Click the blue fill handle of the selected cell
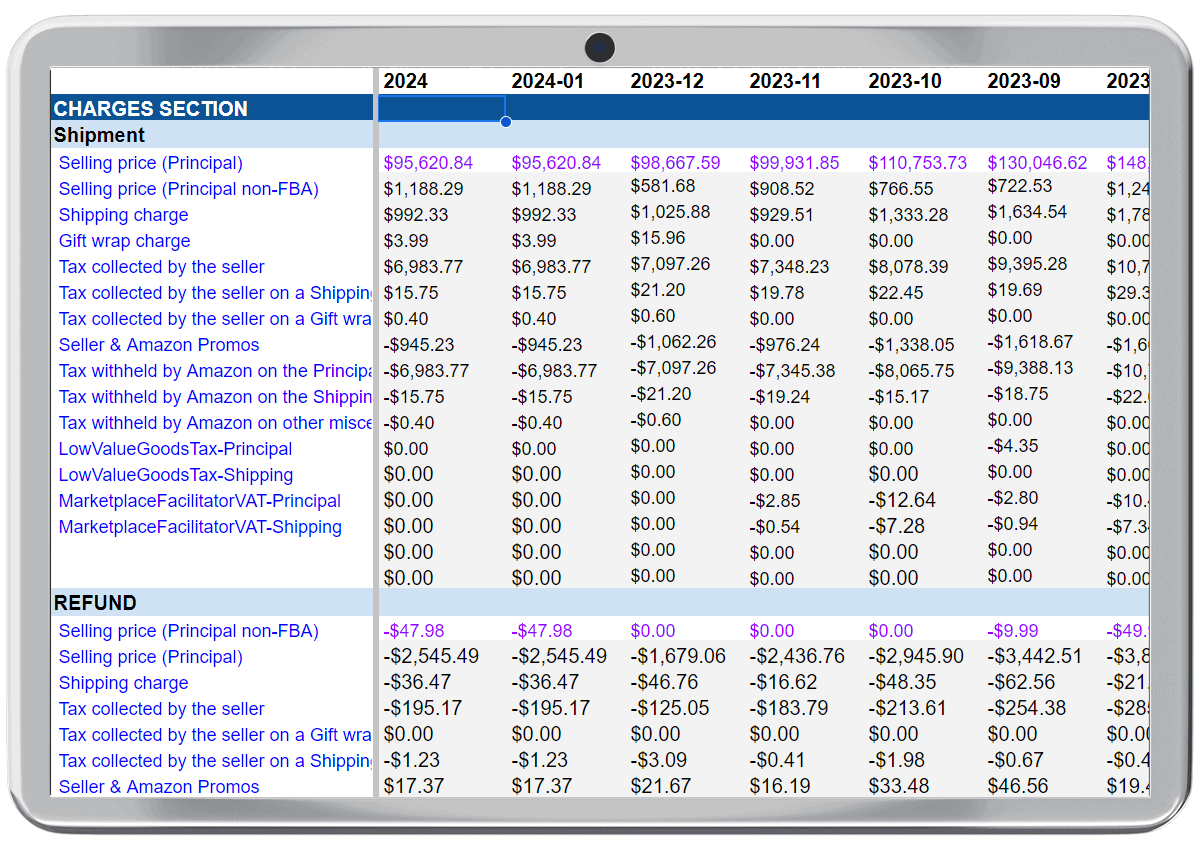 pyautogui.click(x=506, y=121)
